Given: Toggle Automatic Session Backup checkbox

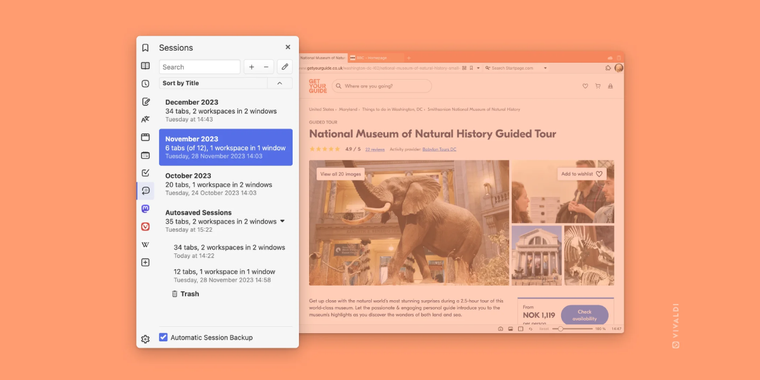Looking at the screenshot, I should click(163, 337).
